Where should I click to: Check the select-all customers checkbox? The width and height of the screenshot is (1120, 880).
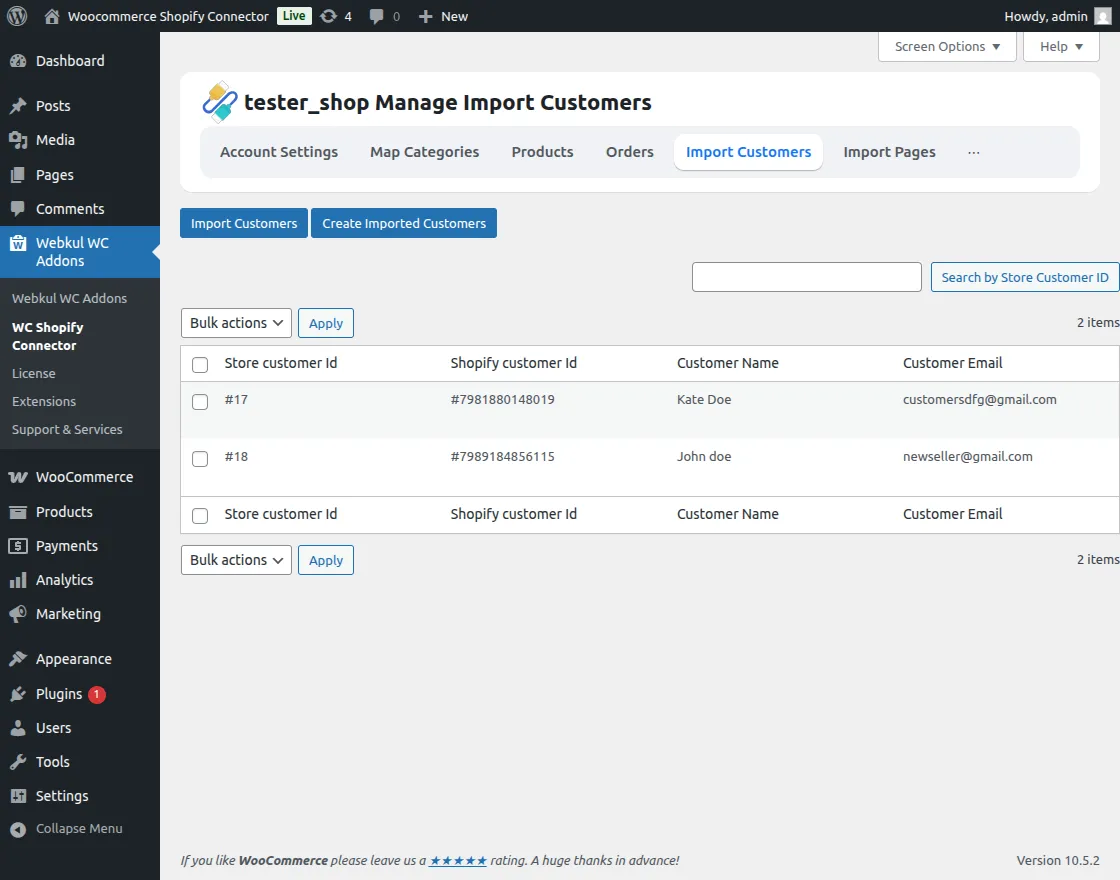click(199, 364)
